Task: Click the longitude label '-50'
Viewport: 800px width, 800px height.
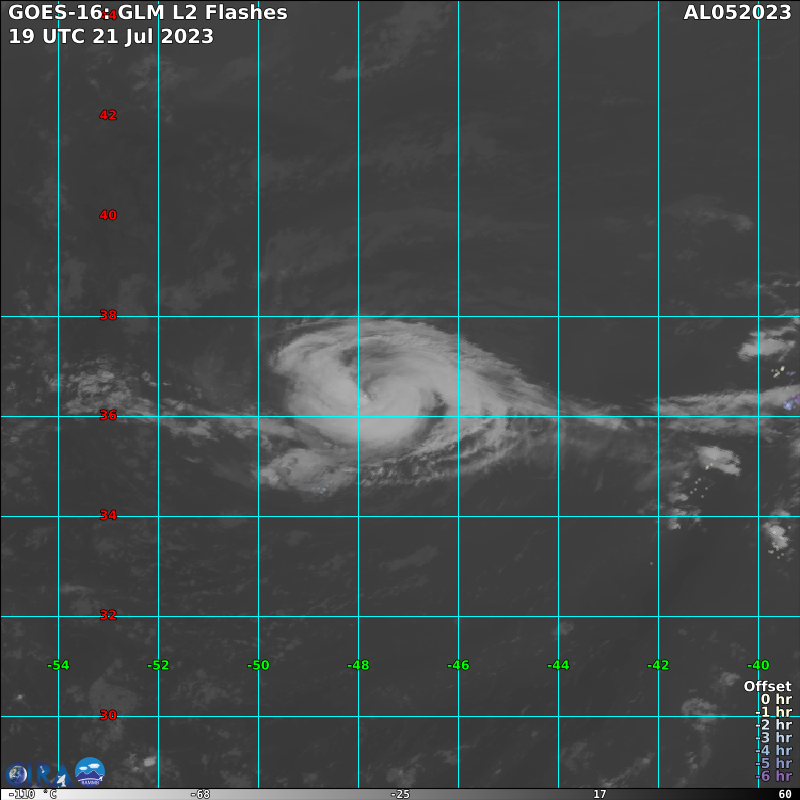Action: point(258,665)
